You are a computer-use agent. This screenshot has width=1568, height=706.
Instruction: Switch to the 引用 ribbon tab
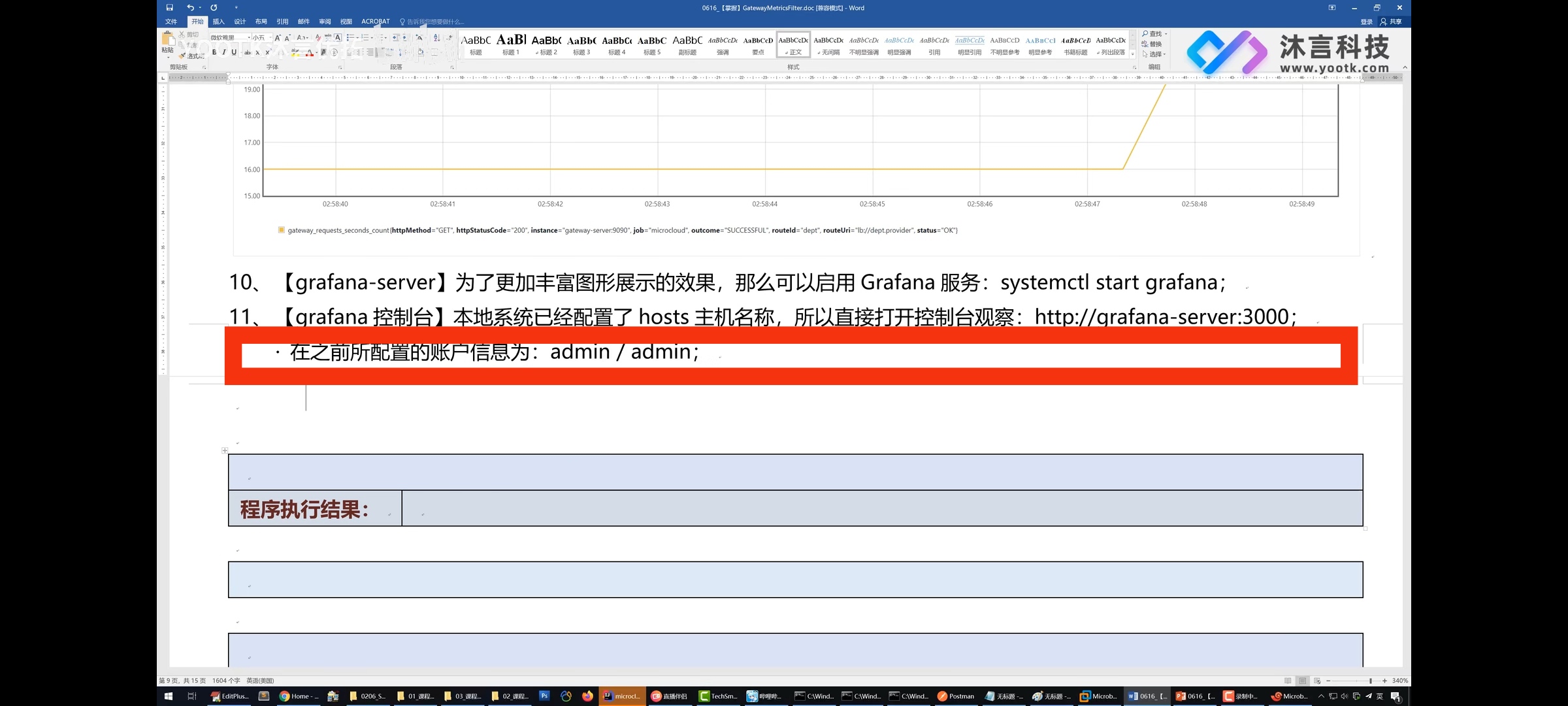pos(282,22)
